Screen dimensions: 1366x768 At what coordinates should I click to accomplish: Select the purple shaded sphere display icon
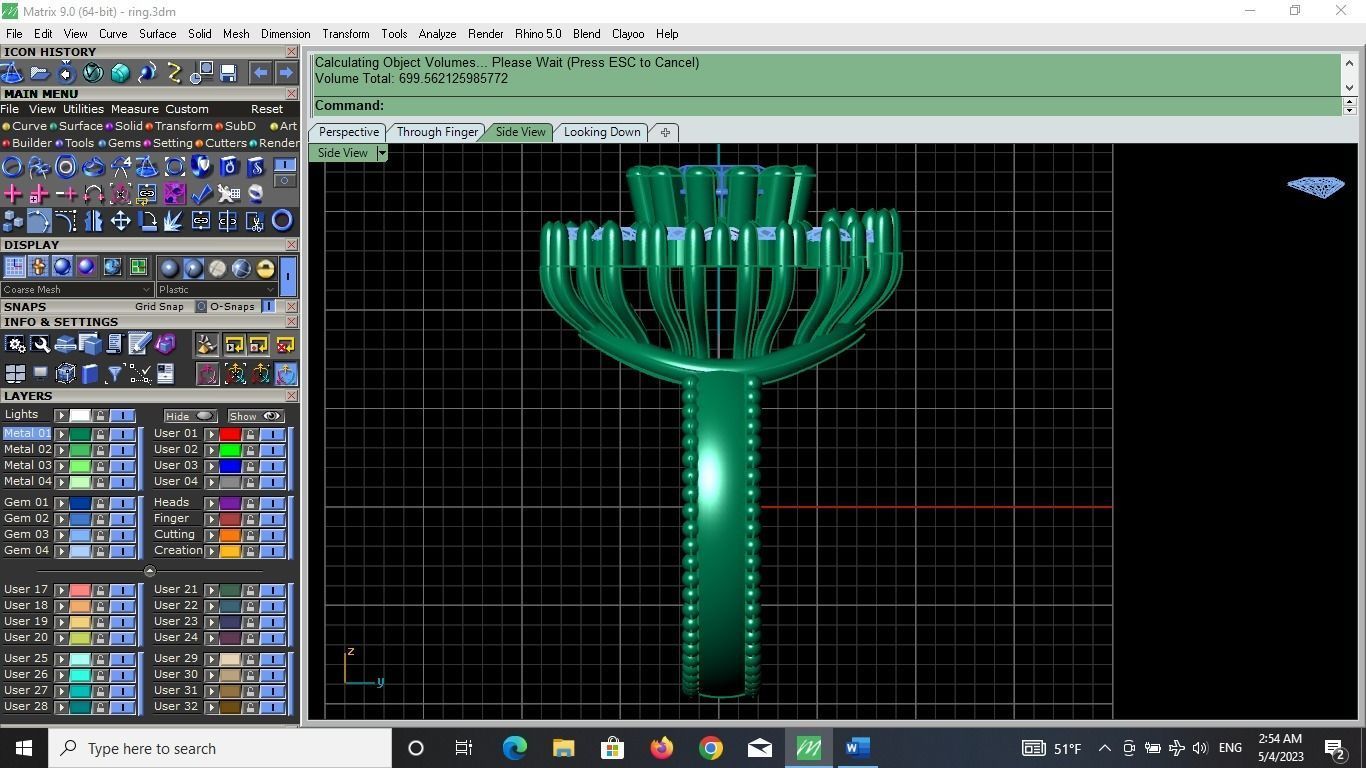[86, 267]
